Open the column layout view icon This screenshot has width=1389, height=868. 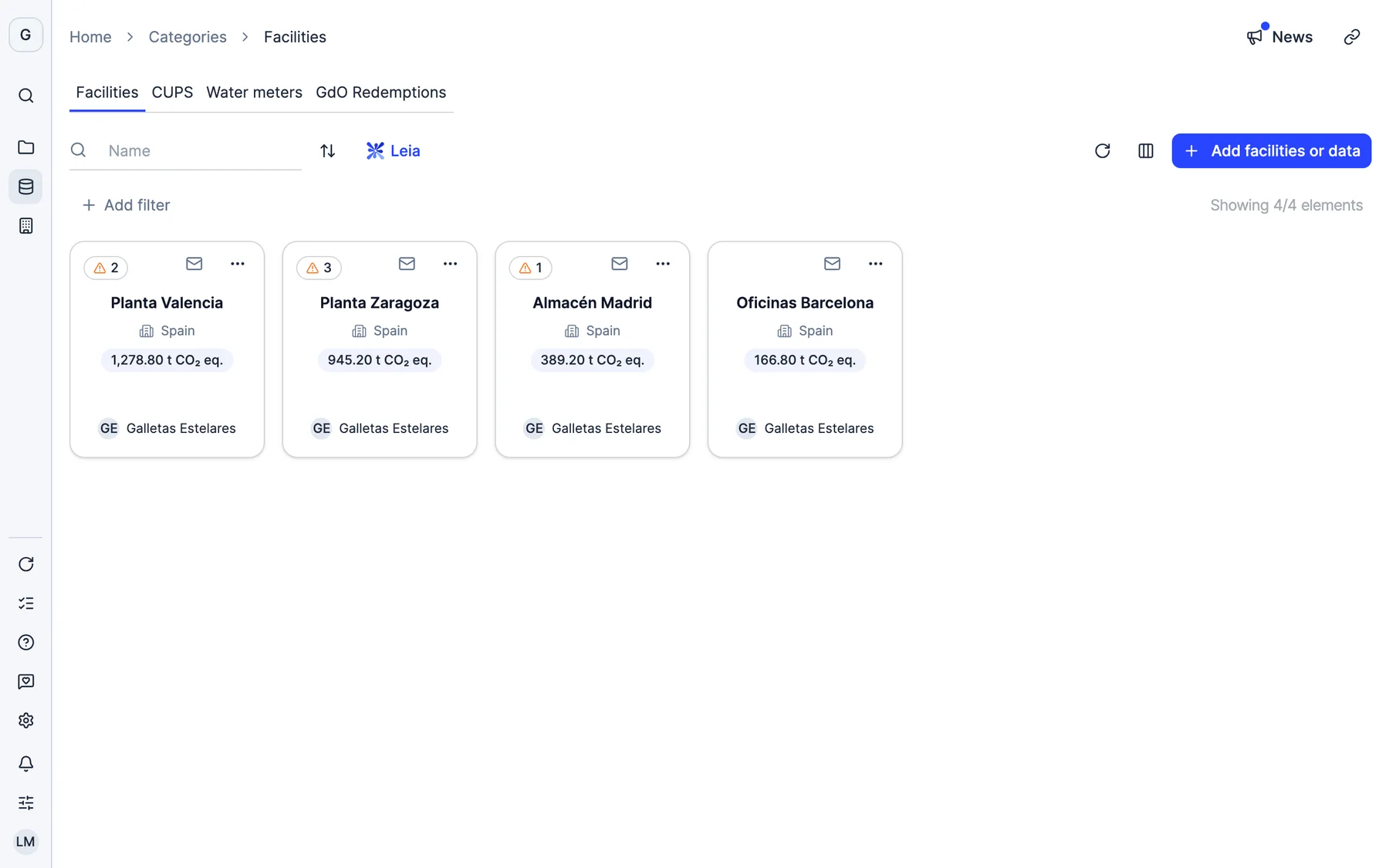pos(1145,150)
